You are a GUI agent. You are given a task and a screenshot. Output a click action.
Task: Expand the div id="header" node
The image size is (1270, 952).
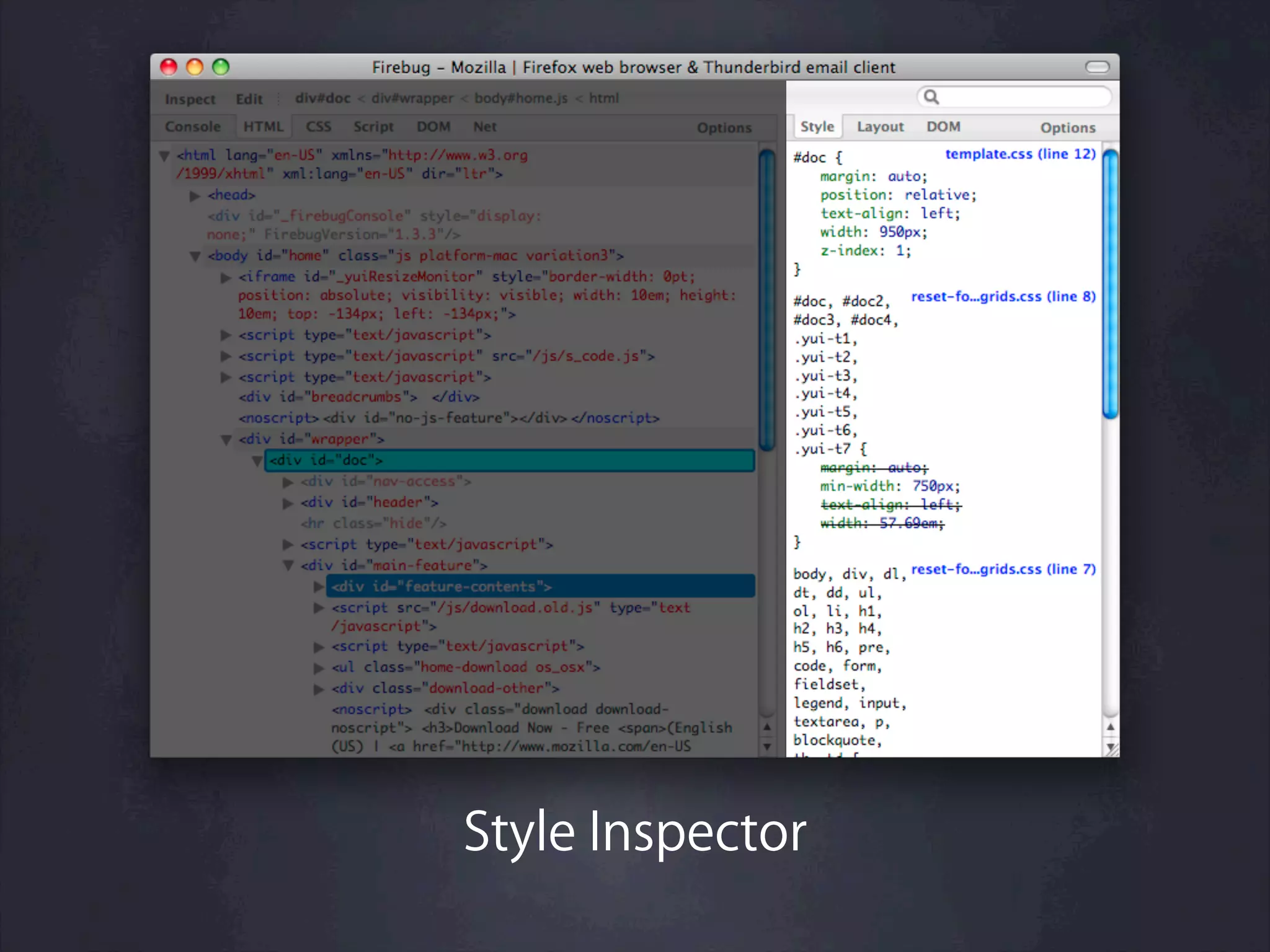288,503
